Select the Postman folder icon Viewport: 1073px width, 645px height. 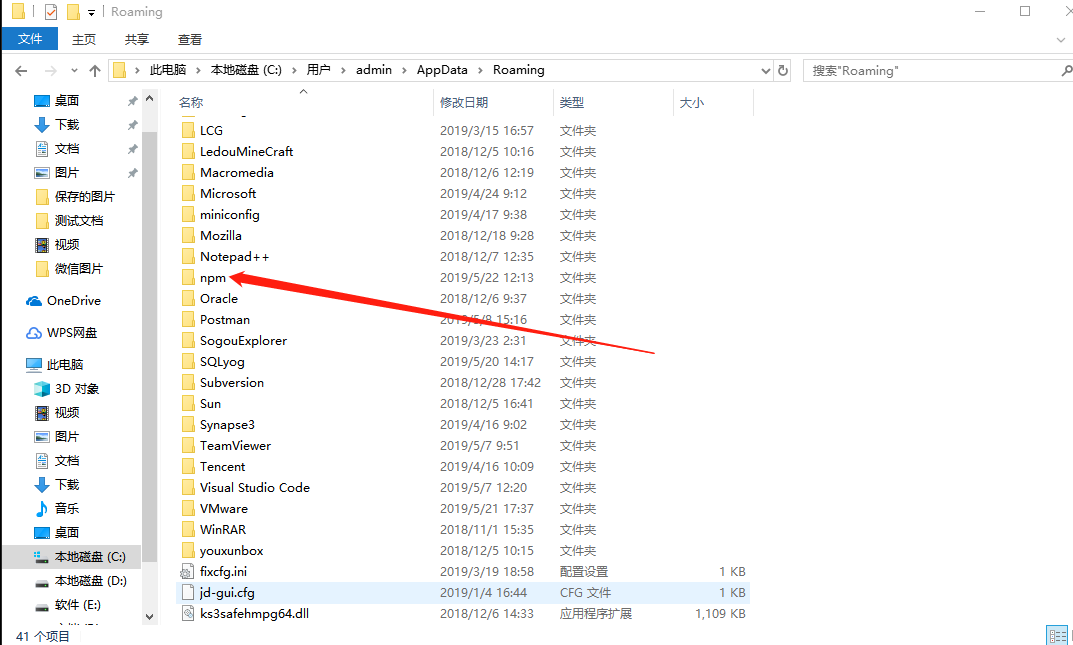click(x=188, y=319)
